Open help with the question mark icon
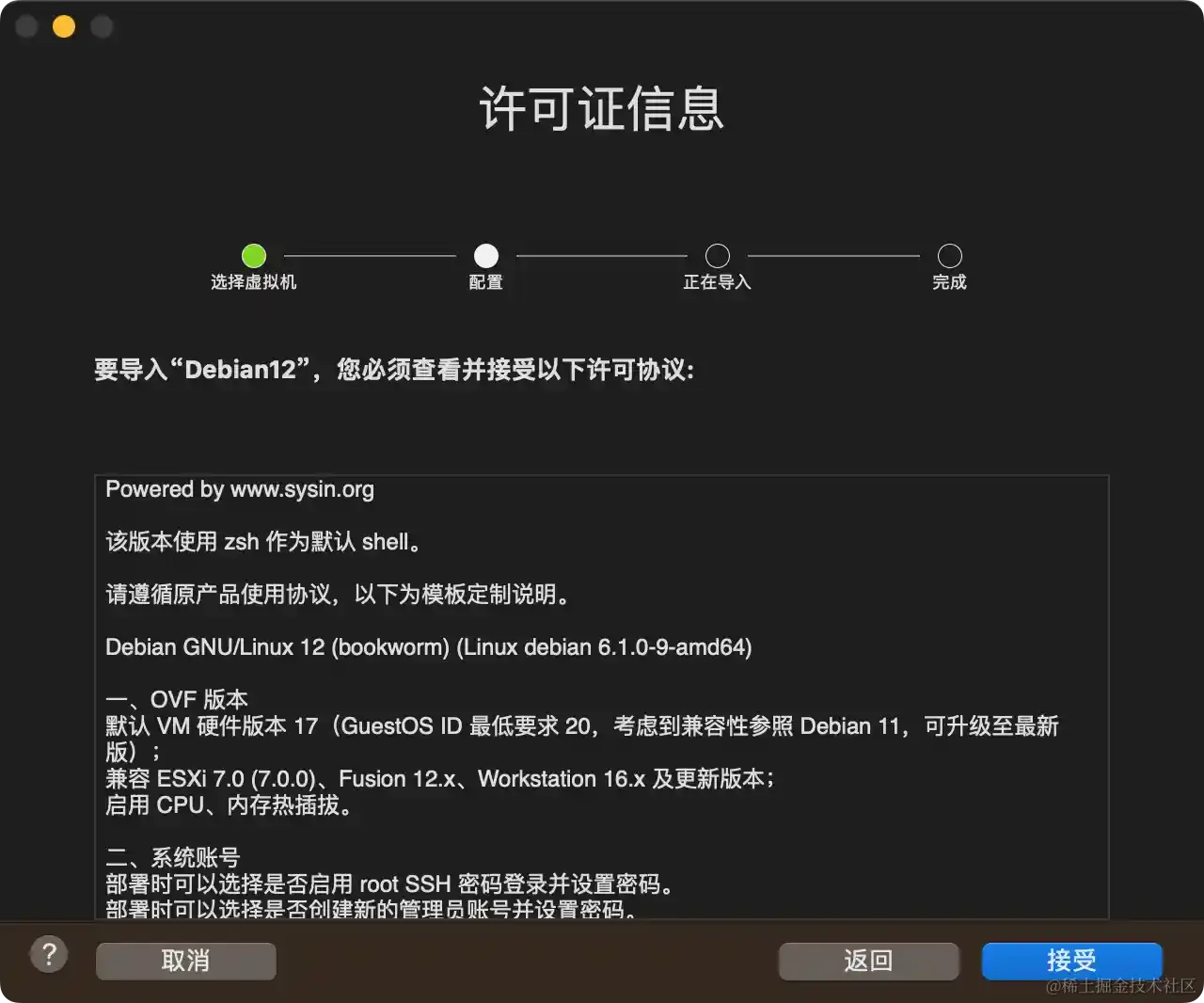This screenshot has width=1204, height=1003. pyautogui.click(x=49, y=955)
